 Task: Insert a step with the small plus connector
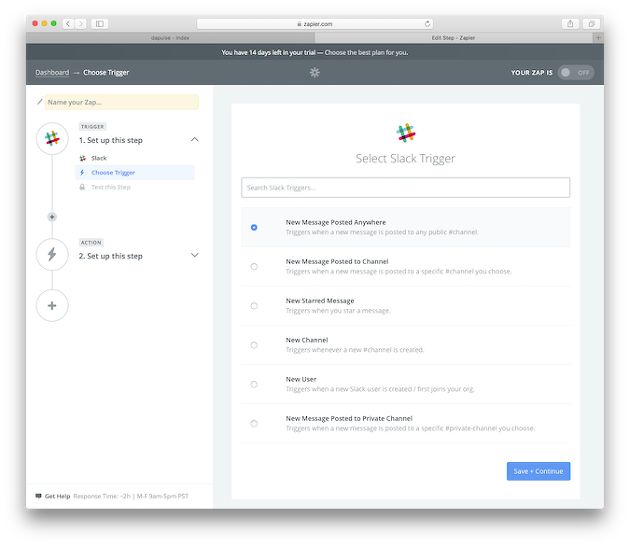(x=52, y=217)
